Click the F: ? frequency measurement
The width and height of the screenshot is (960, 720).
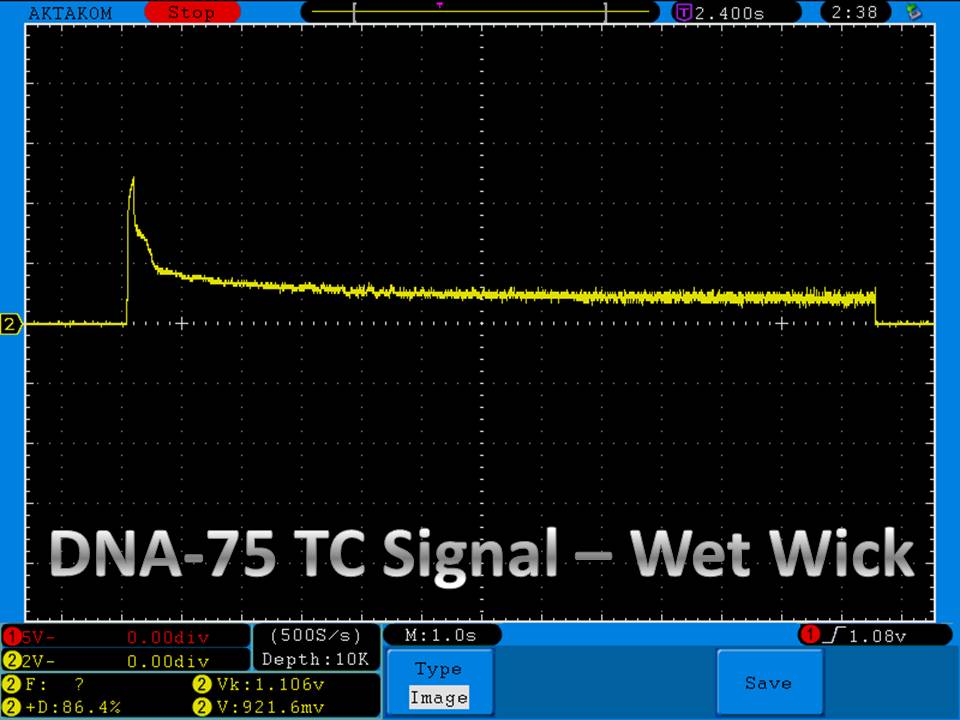point(50,685)
